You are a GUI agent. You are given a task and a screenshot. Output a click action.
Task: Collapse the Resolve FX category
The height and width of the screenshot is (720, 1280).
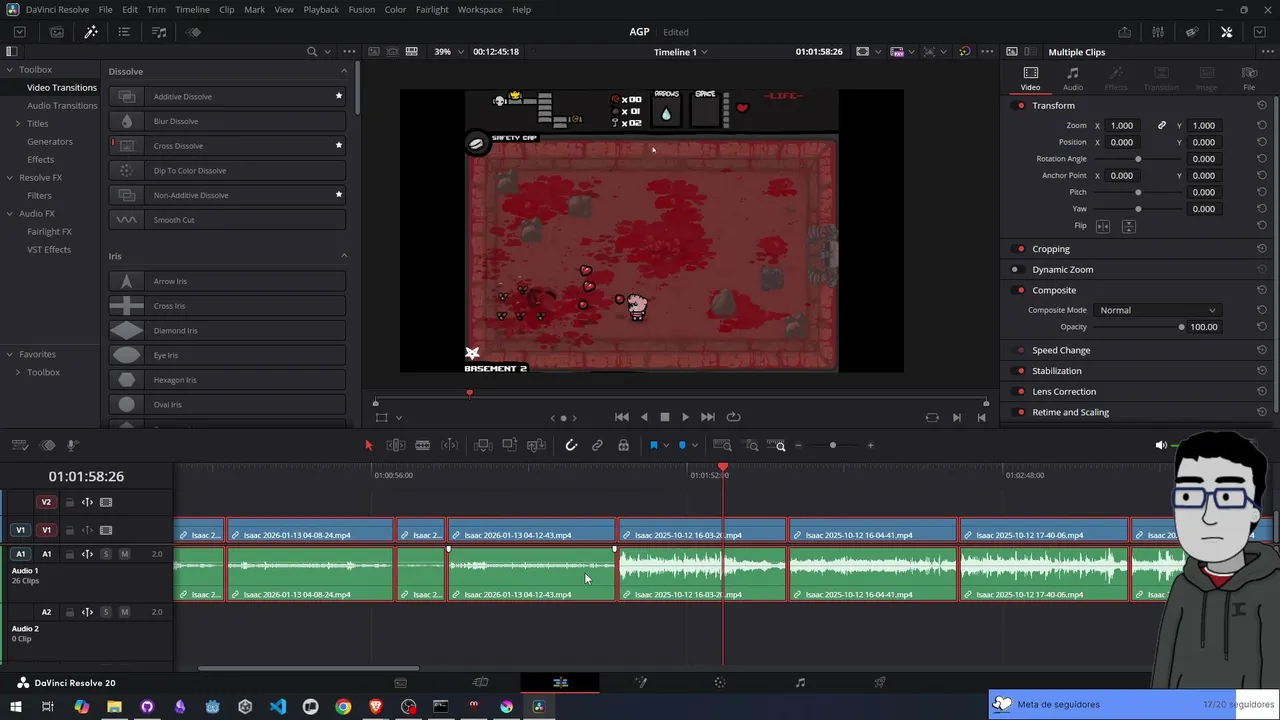pos(9,177)
